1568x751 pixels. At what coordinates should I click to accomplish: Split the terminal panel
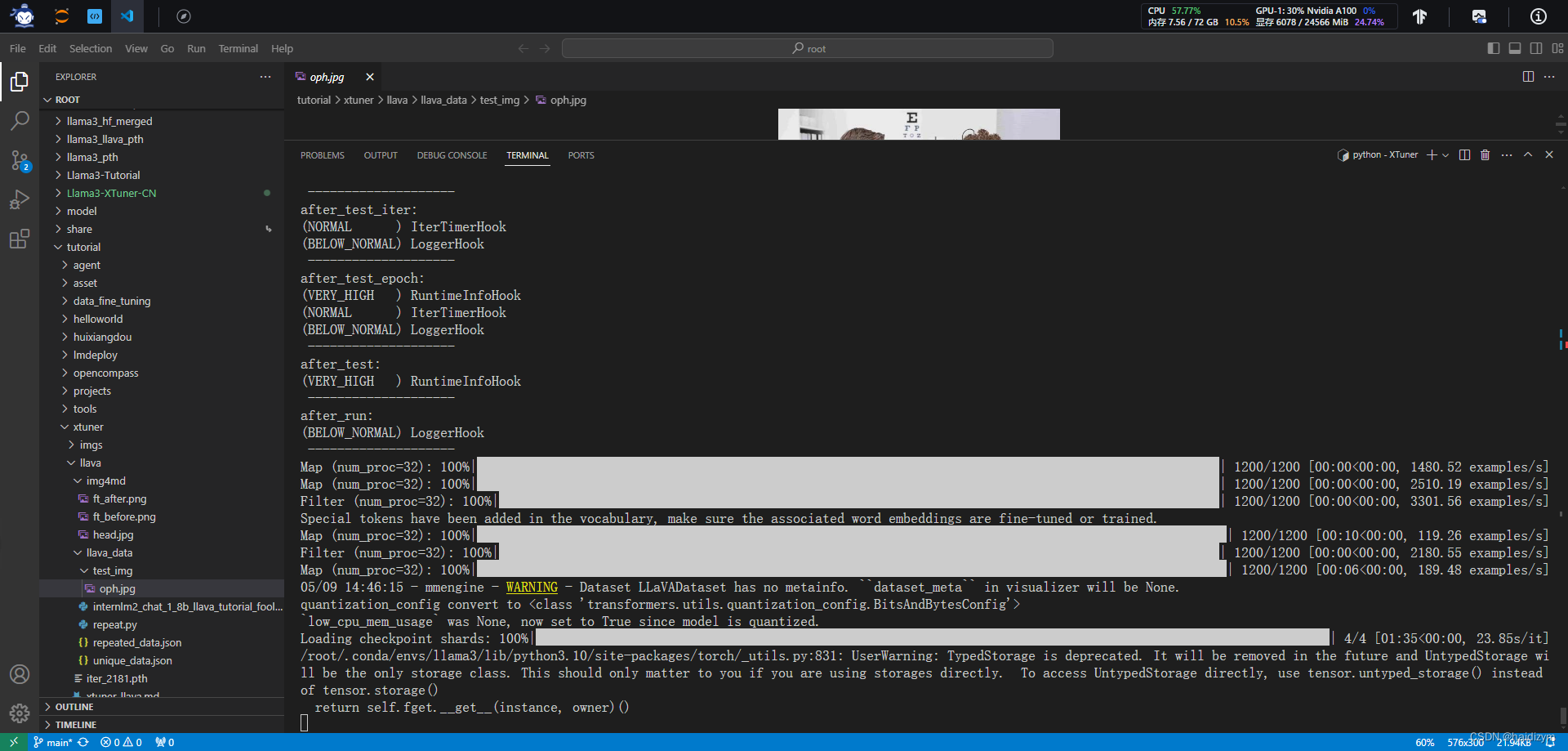pyautogui.click(x=1464, y=154)
